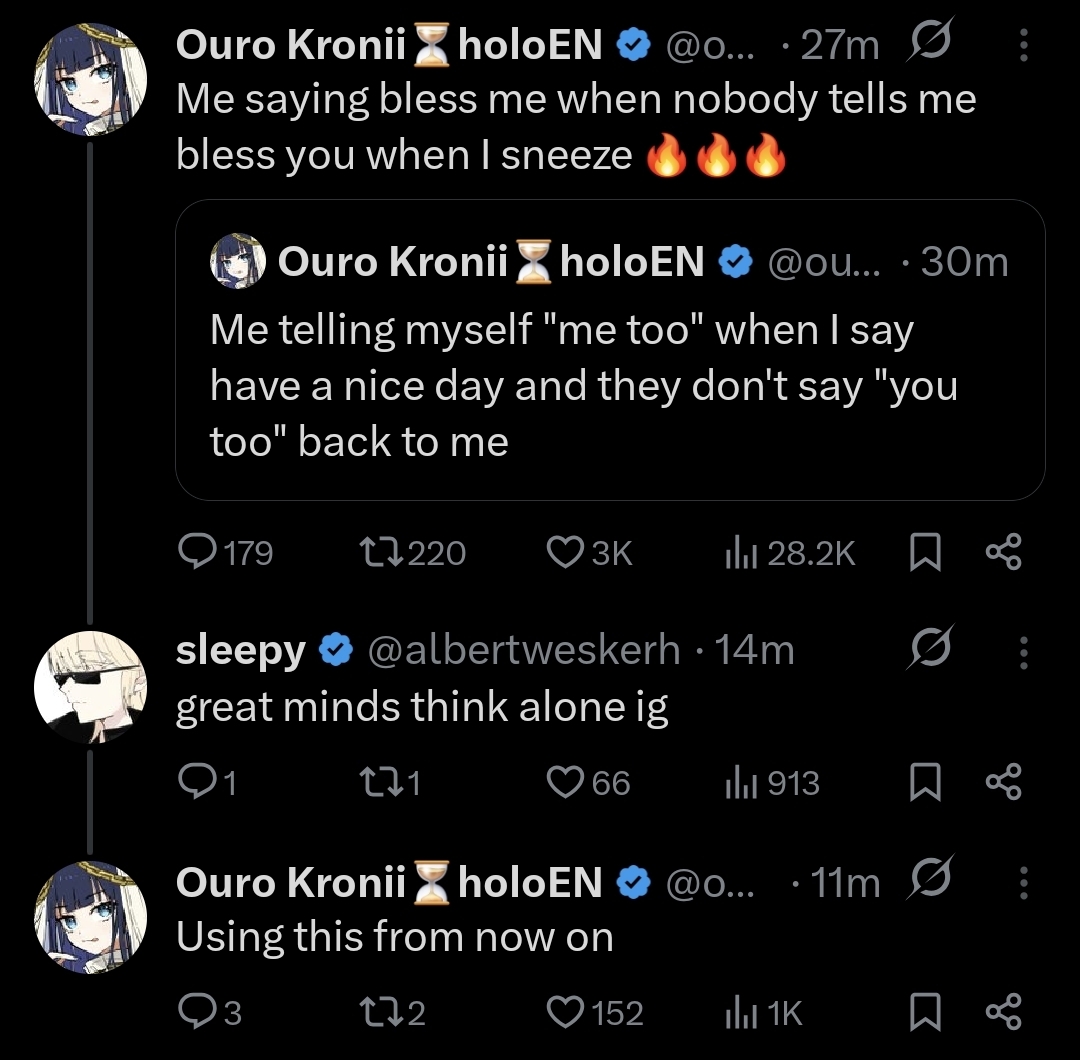1080x1060 pixels.
Task: Retweet sleepy's reply
Action: [x=390, y=782]
